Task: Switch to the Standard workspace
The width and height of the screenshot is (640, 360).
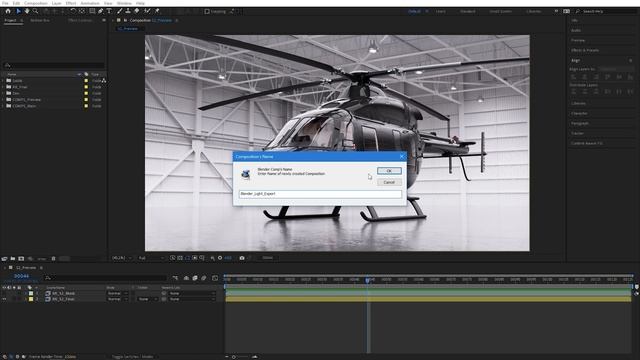Action: [x=468, y=11]
